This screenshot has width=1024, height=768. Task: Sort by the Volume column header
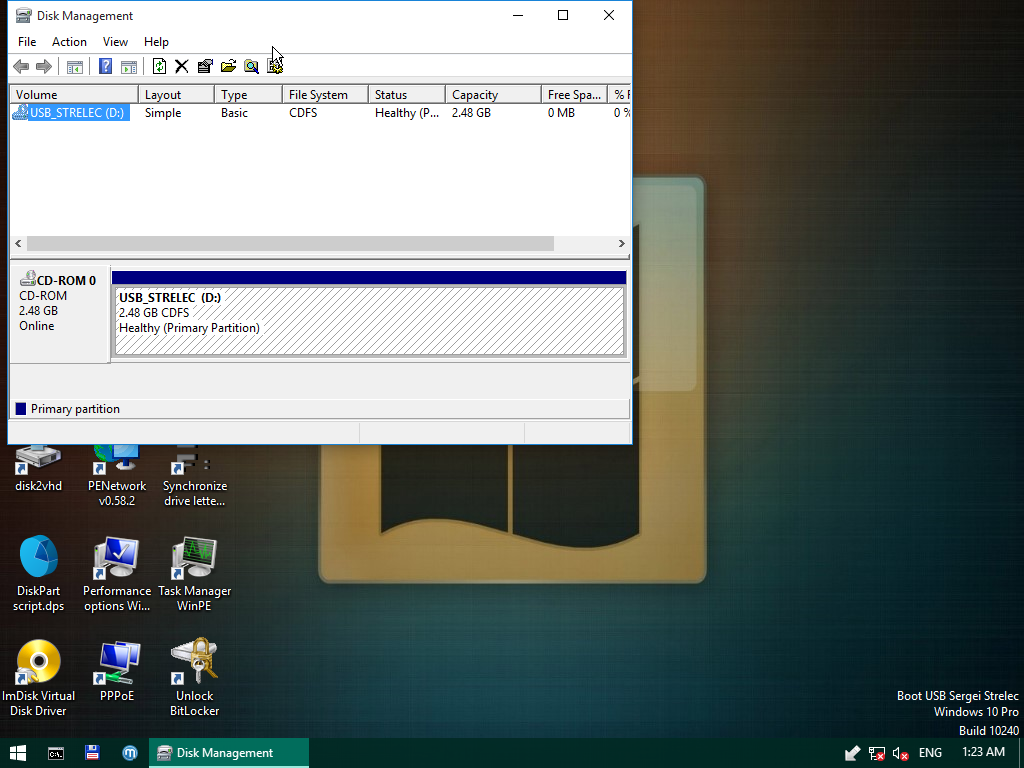(74, 95)
